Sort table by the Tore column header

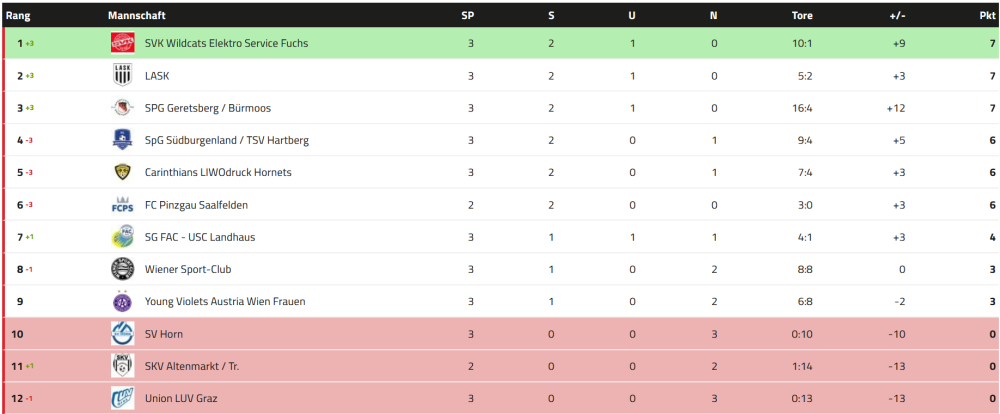point(802,16)
